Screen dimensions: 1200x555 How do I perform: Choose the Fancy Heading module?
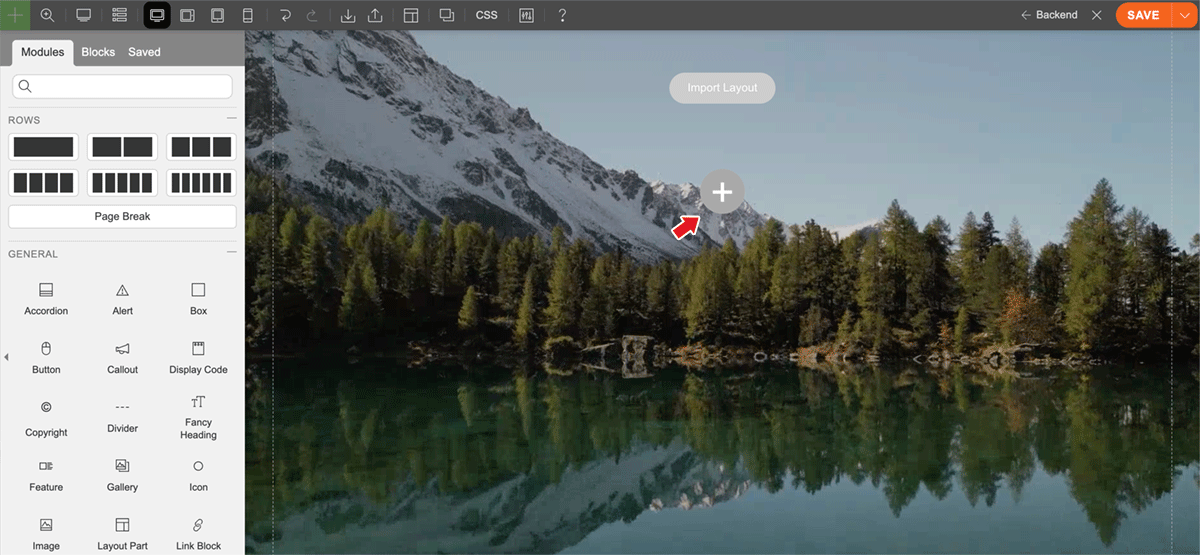pos(198,415)
